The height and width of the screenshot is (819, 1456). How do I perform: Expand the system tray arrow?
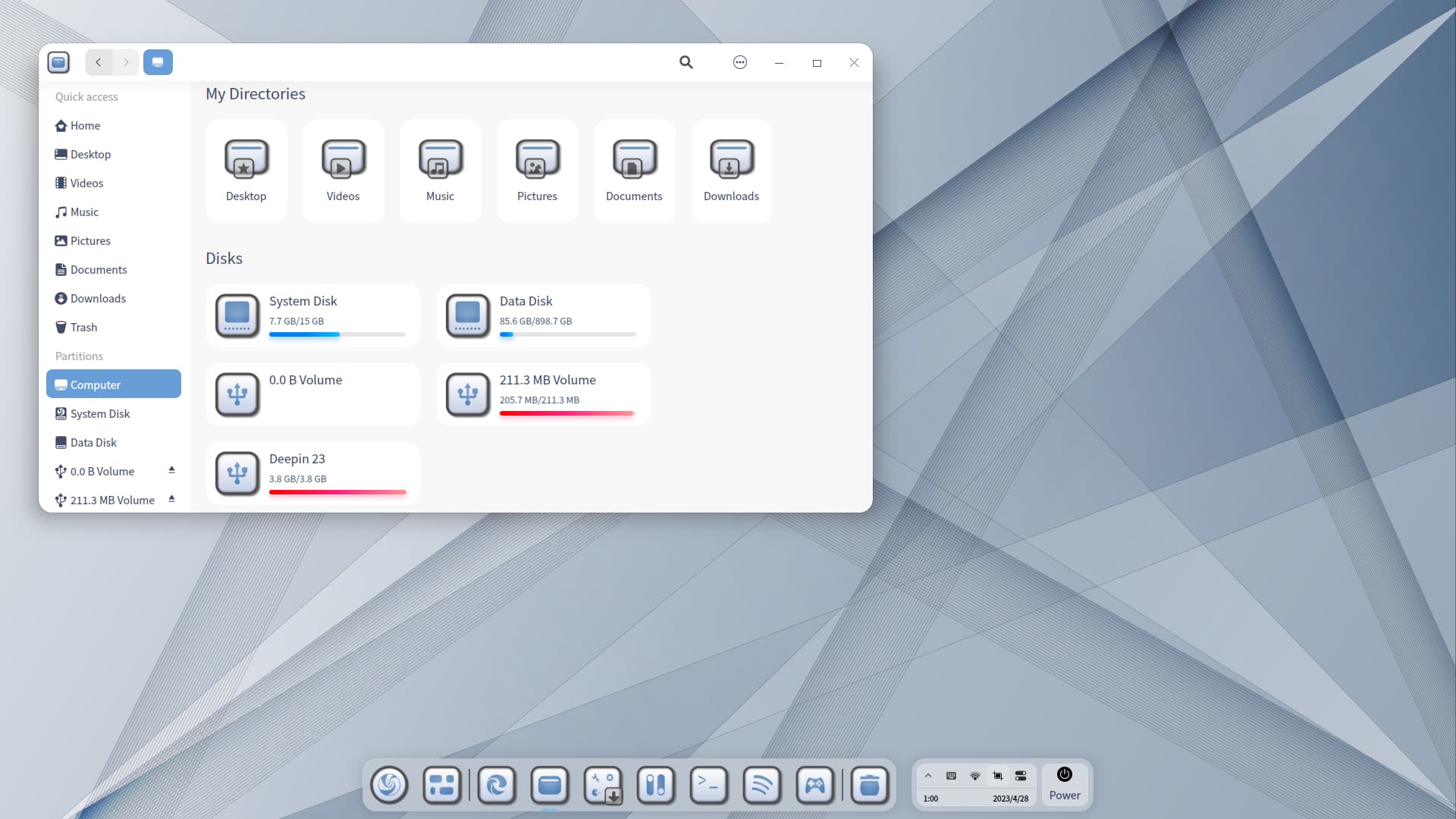click(927, 776)
